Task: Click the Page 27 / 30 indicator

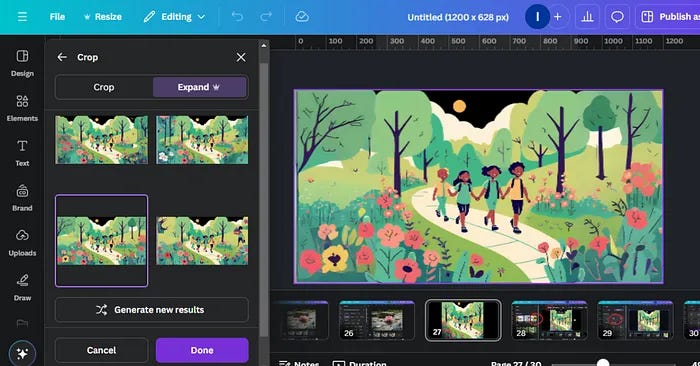Action: [x=516, y=363]
